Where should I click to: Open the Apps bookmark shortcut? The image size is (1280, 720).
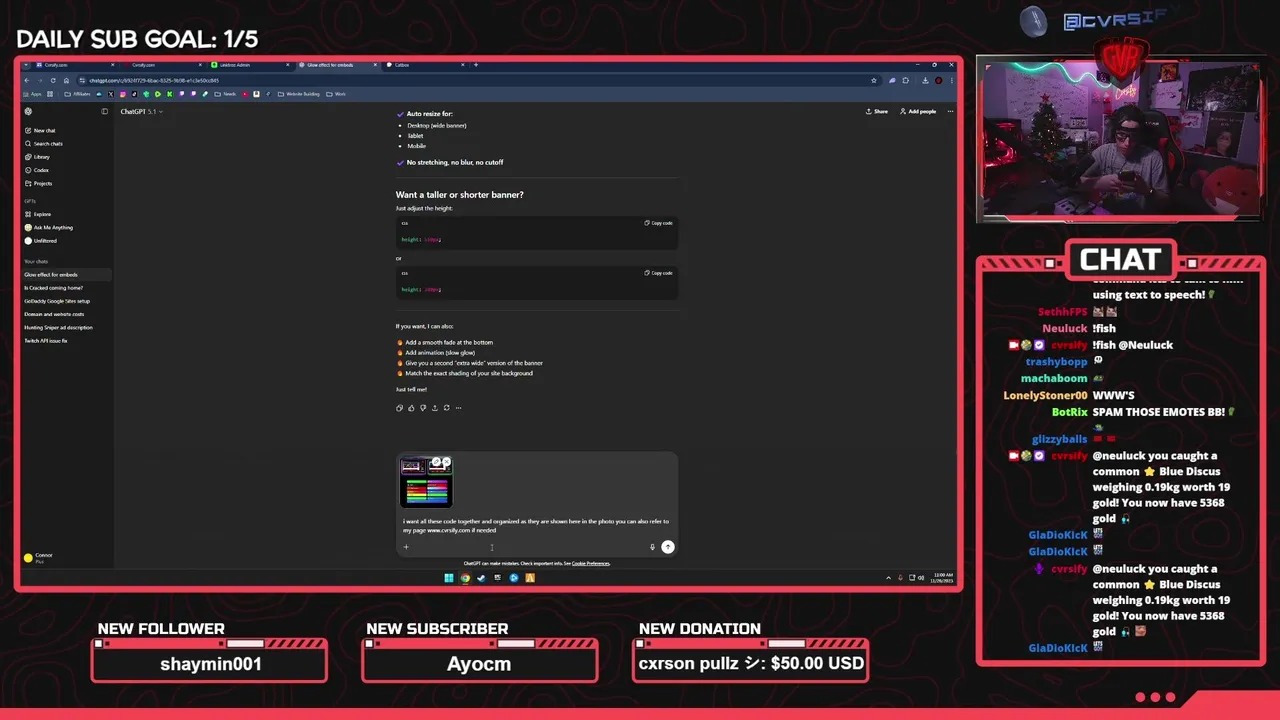31,94
